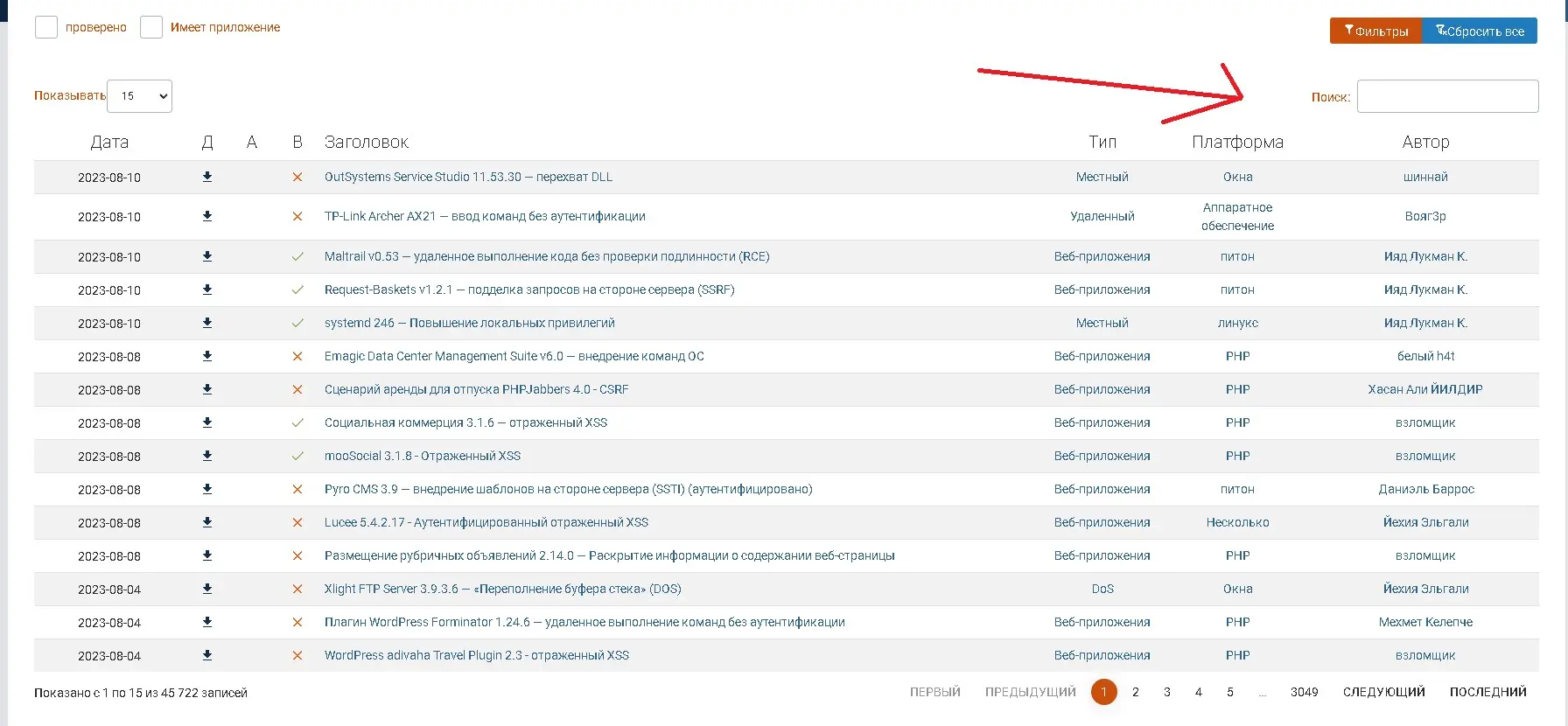
Task: Click author 'Мехмет Келепче'
Action: (x=1425, y=622)
